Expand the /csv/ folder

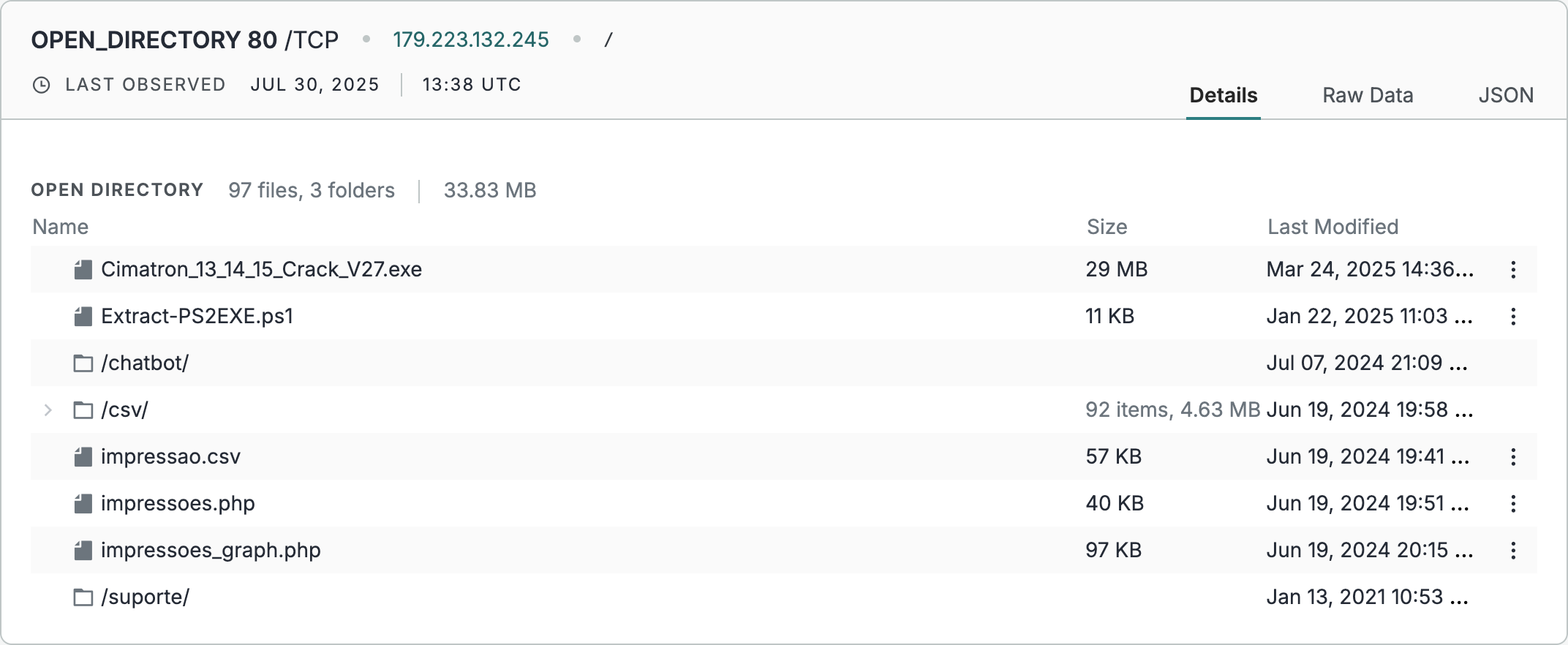click(x=48, y=410)
